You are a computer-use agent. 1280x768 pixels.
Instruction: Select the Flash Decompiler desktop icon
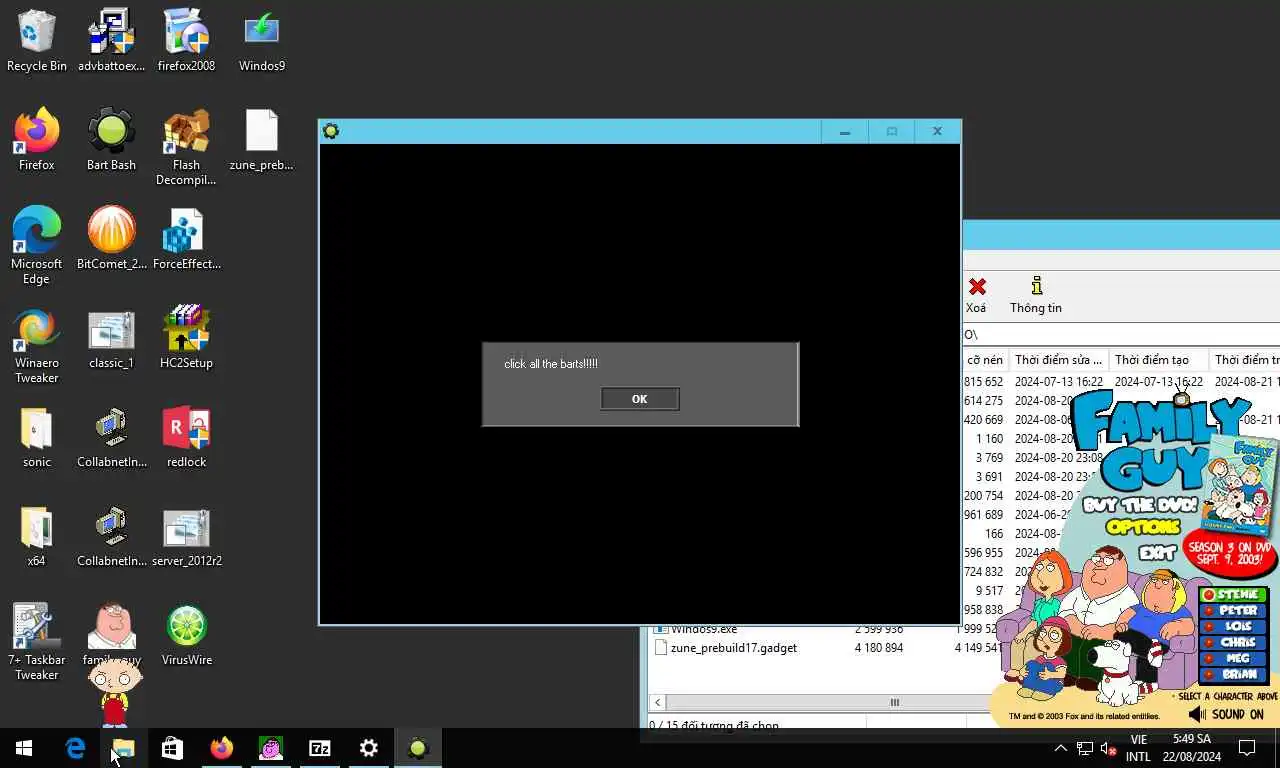tap(186, 148)
